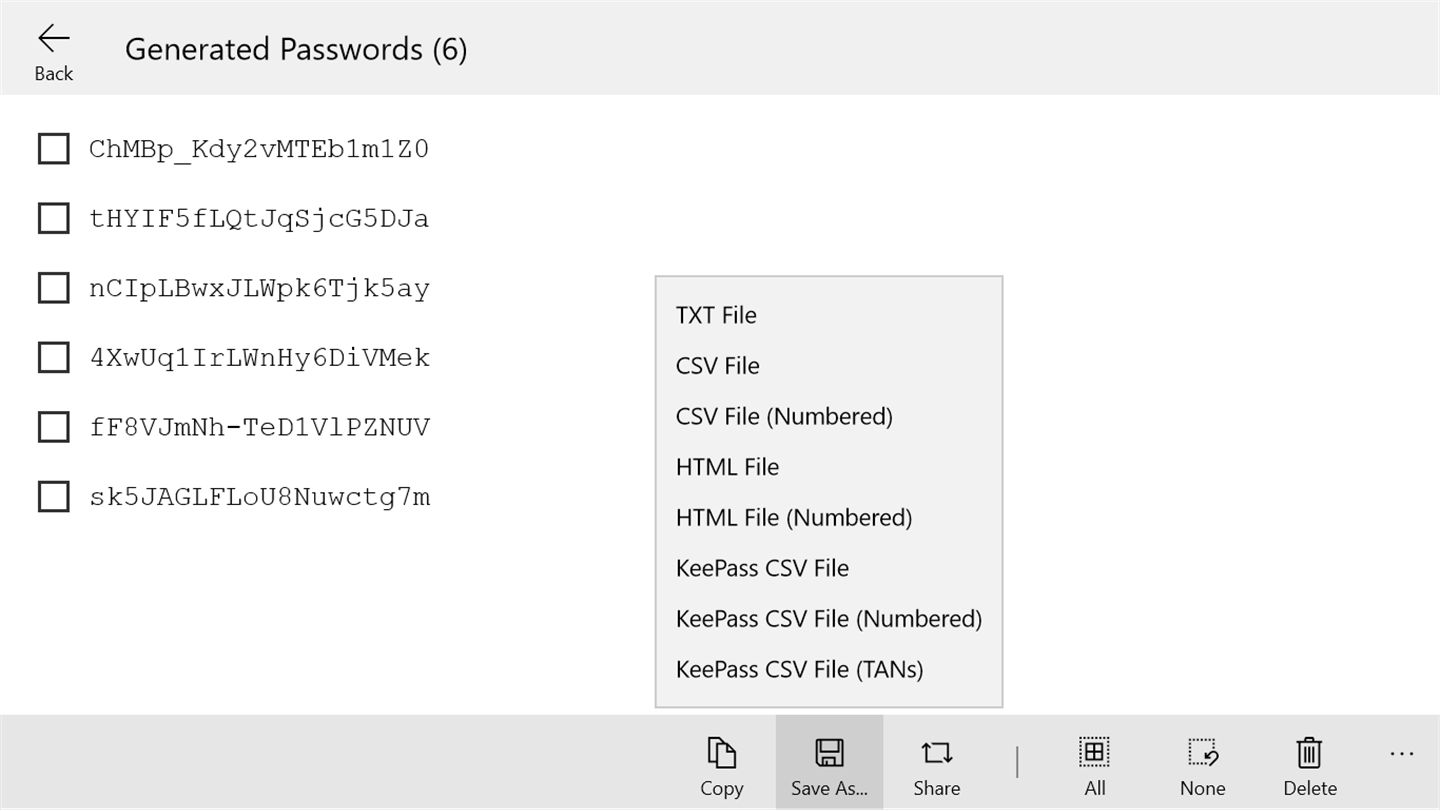Click the Select None icon
Image resolution: width=1440 pixels, height=810 pixels.
(x=1202, y=753)
